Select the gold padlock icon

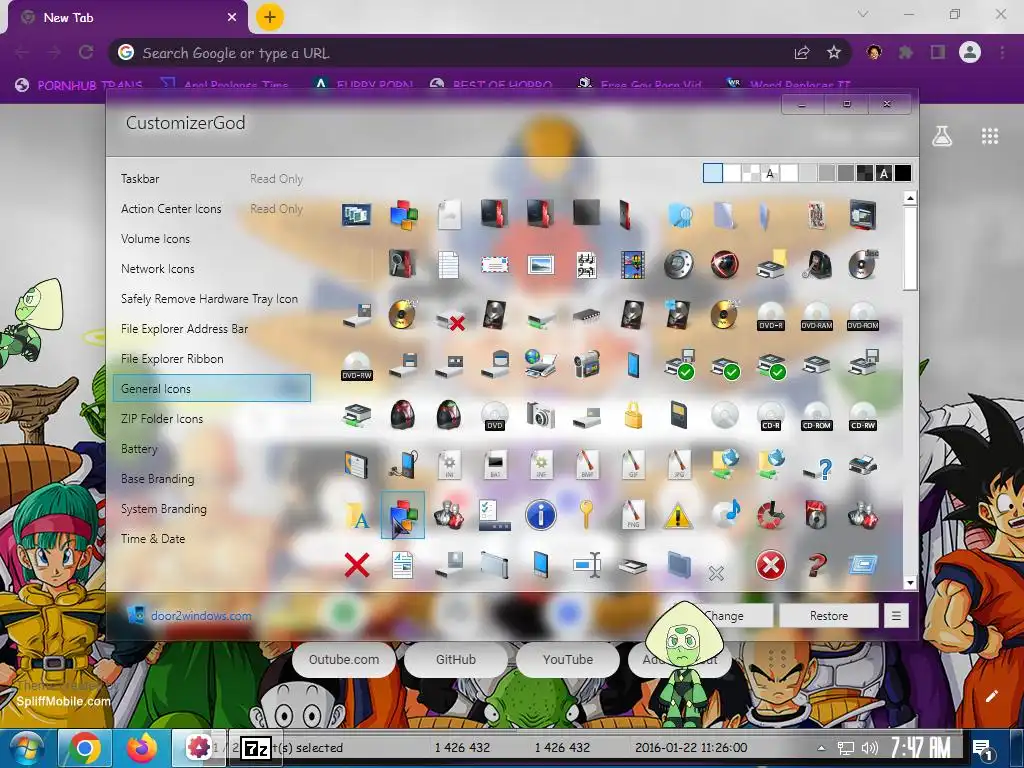point(633,415)
